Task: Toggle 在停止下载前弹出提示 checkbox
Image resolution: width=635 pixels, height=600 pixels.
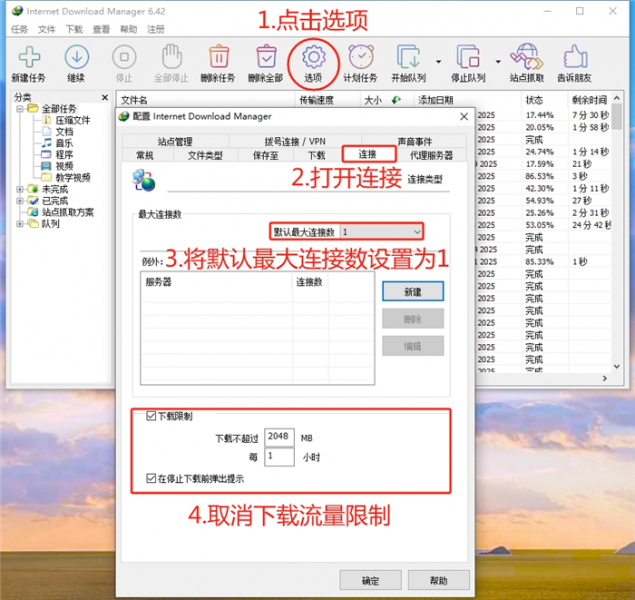Action: (151, 479)
